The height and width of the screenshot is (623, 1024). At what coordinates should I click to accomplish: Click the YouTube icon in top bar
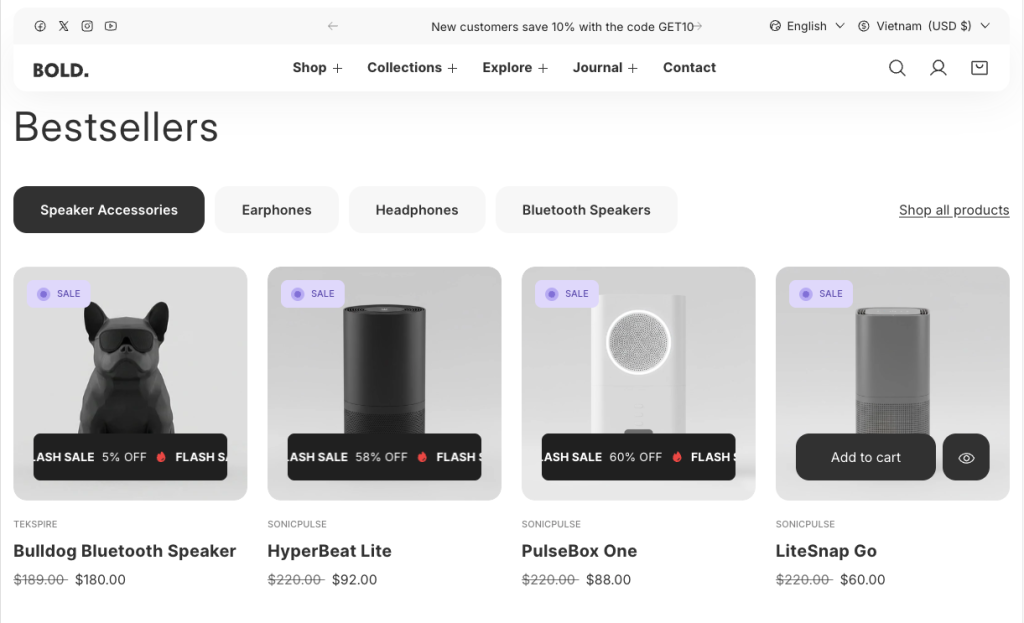[111, 26]
